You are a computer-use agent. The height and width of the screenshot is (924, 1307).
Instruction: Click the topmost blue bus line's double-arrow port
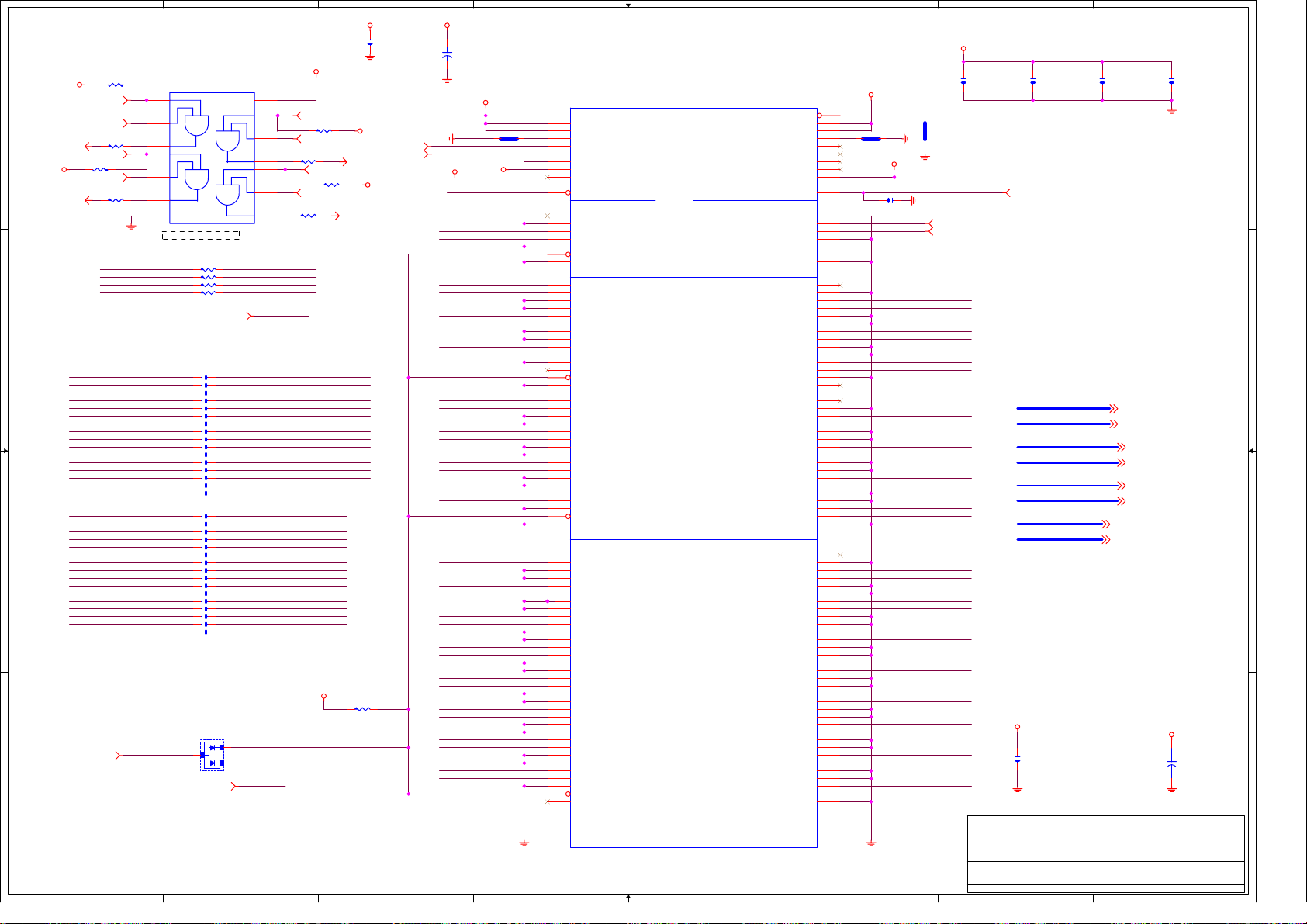click(1114, 408)
